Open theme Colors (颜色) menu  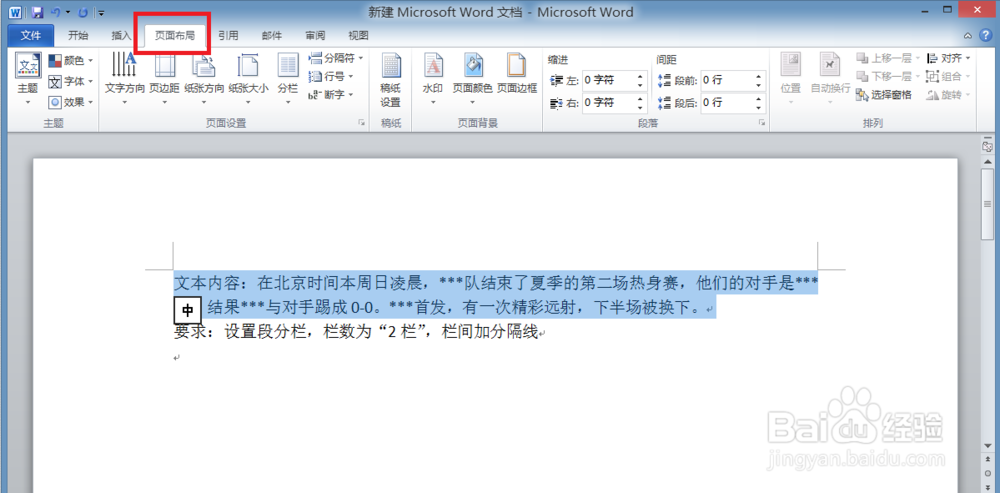click(71, 61)
